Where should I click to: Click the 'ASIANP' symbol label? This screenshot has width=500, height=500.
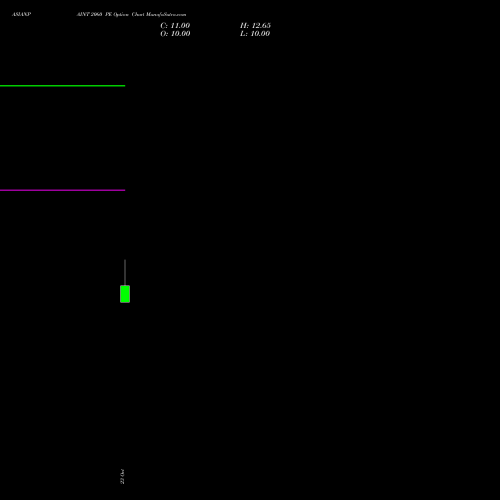[x=21, y=14]
